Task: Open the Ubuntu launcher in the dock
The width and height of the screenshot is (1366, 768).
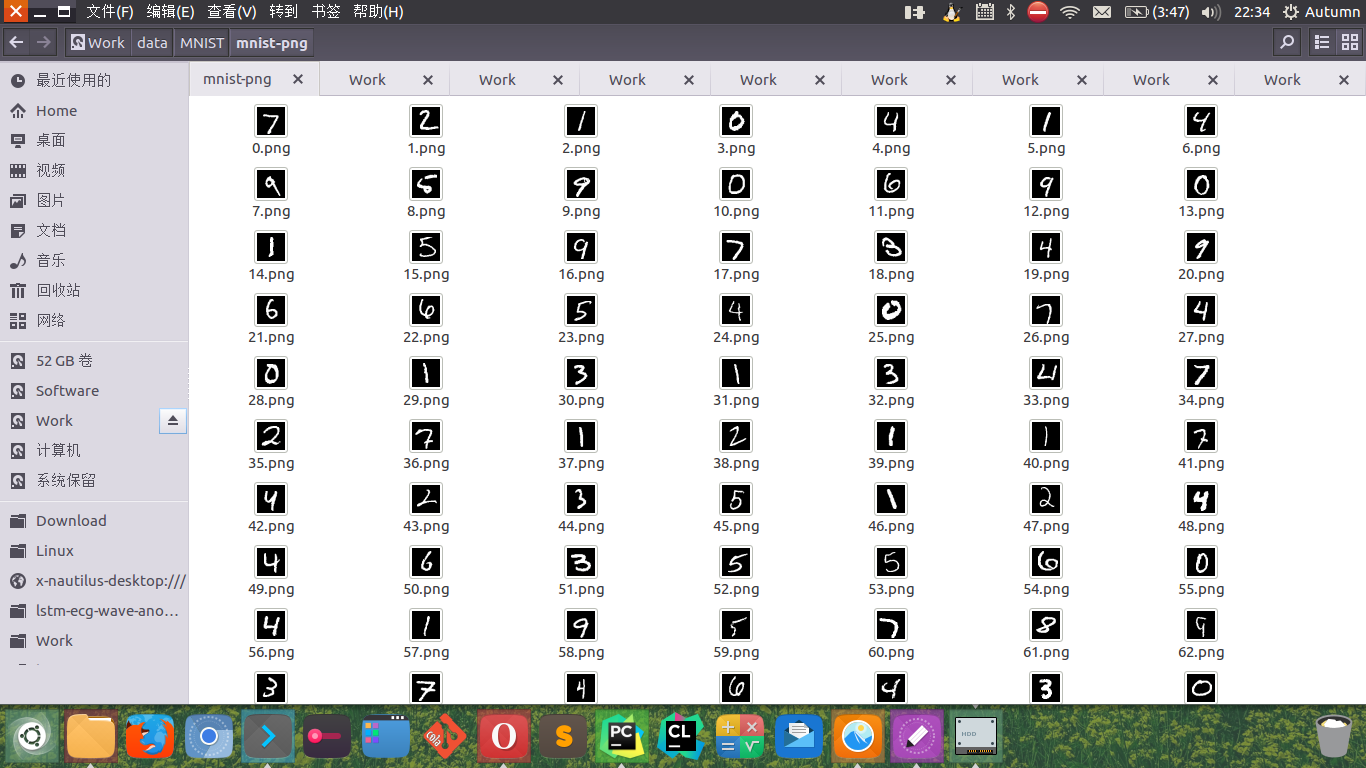Action: tap(32, 737)
